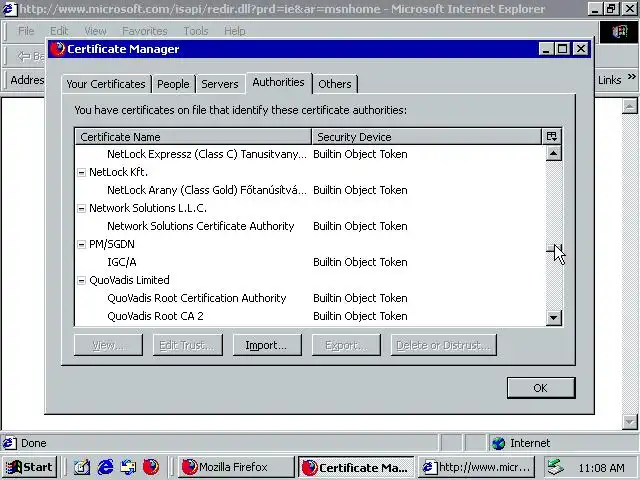This screenshot has height=480, width=640.
Task: Open the Windows Start menu
Action: [29, 467]
